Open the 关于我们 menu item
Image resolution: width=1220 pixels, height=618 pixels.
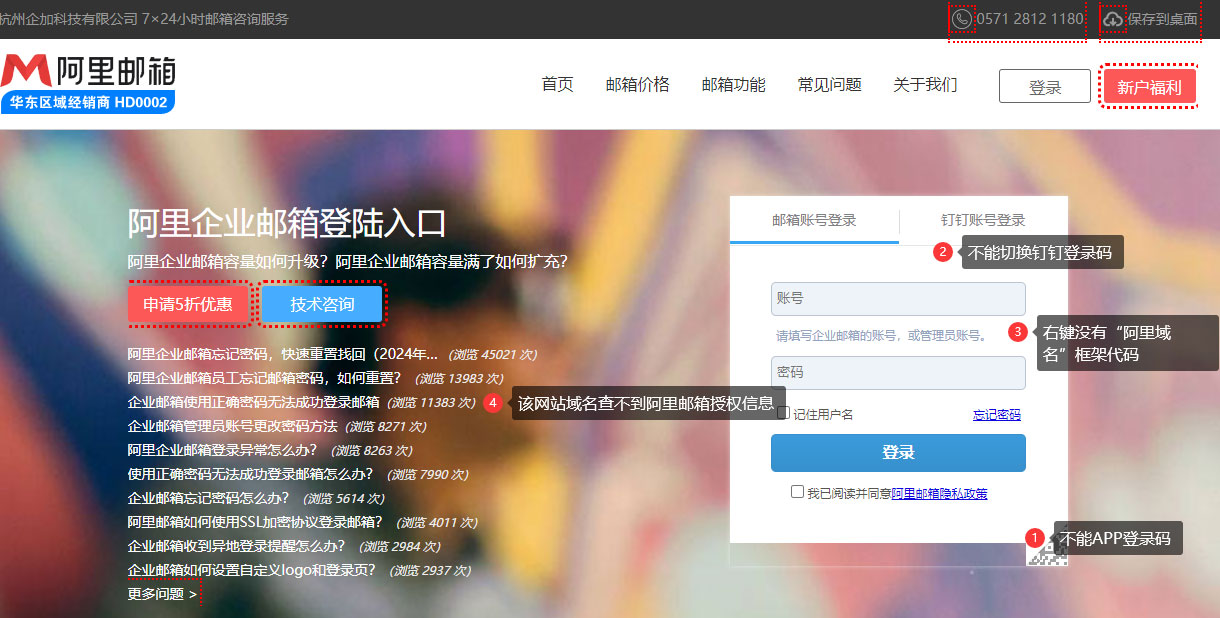click(x=925, y=85)
